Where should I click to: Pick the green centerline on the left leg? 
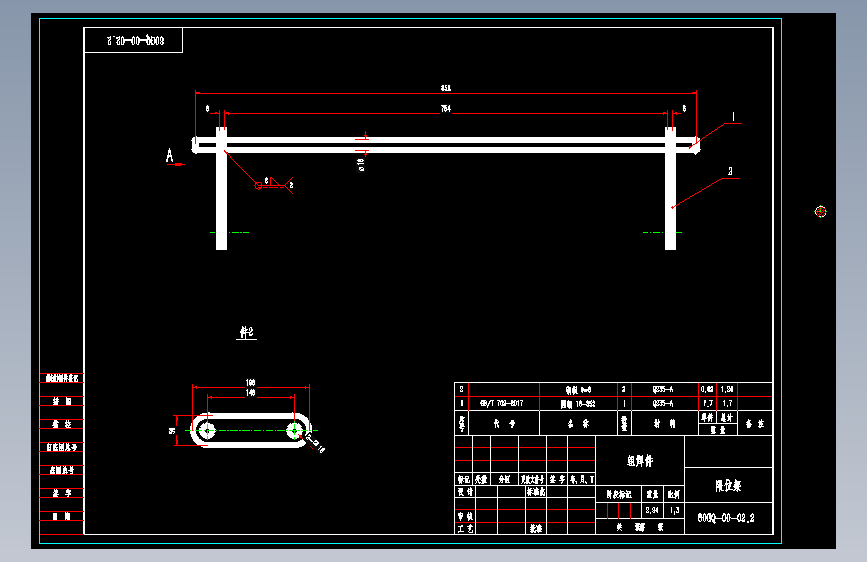coord(229,232)
